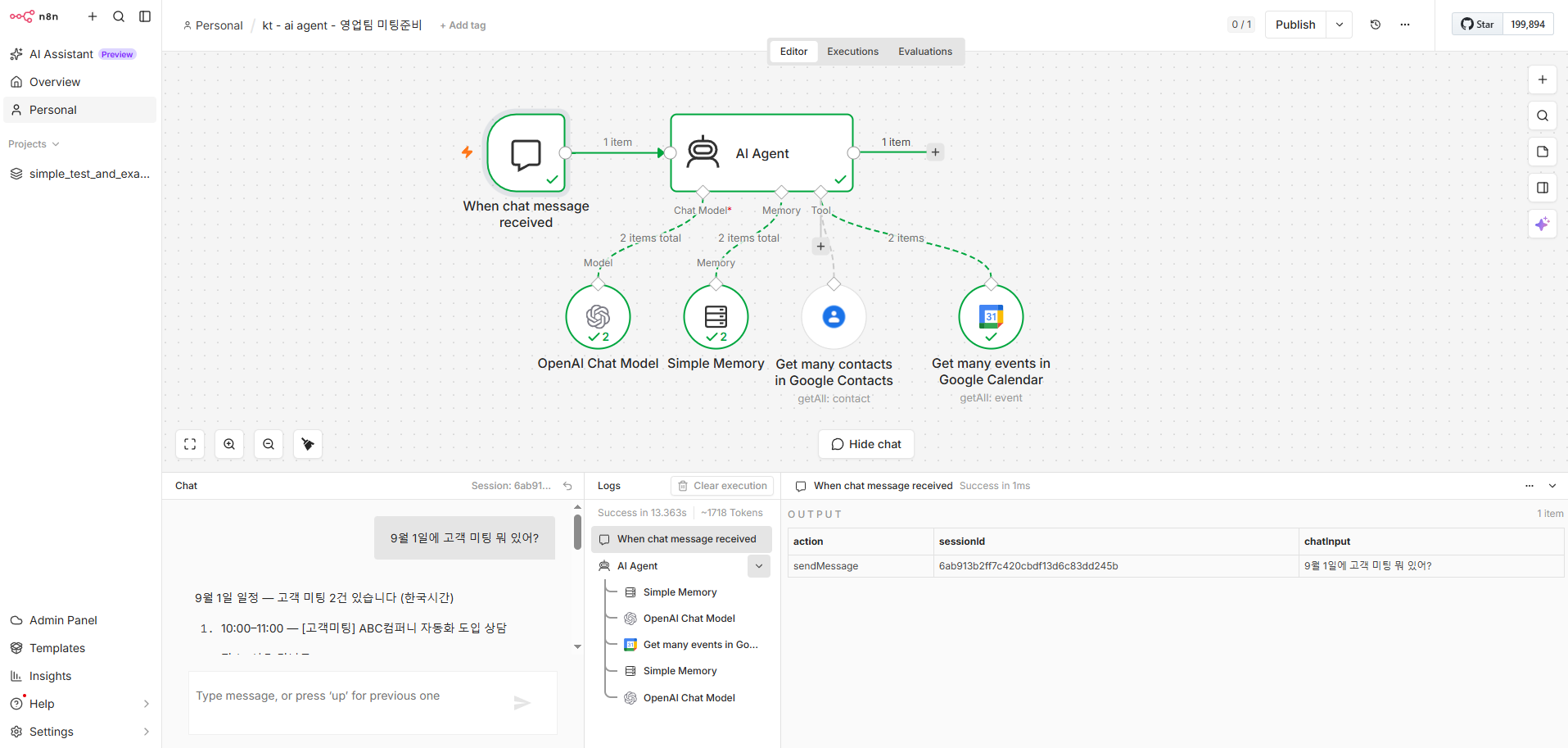Select Google Contacts tool node
Image resolution: width=1568 pixels, height=748 pixels.
[834, 316]
